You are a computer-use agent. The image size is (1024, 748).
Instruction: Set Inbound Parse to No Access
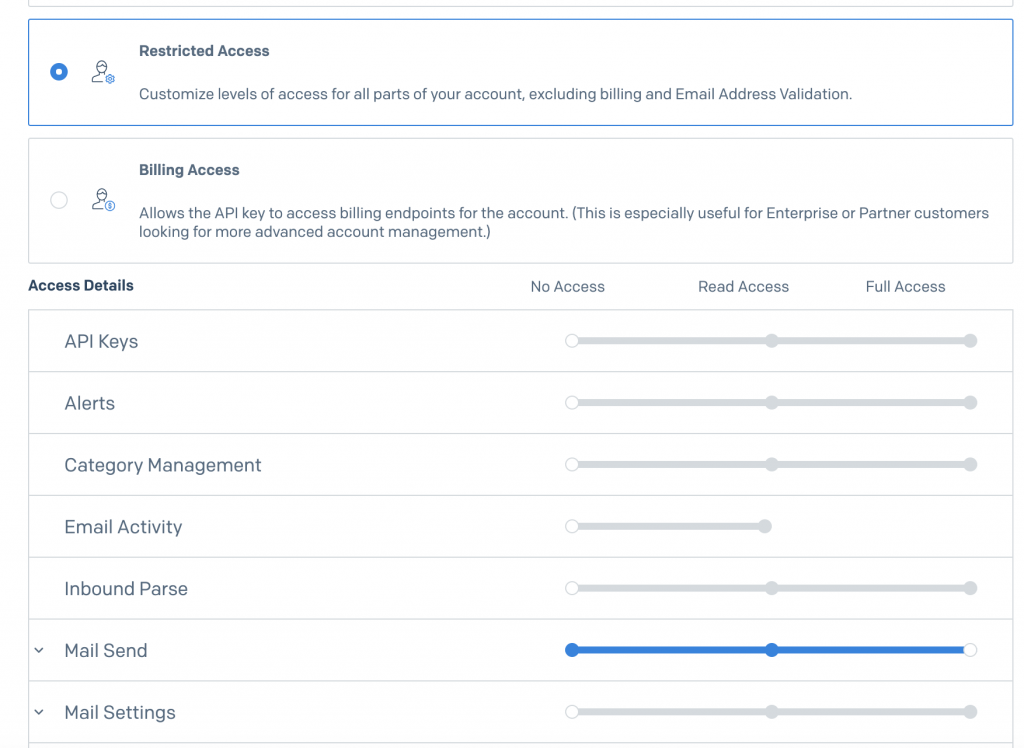click(x=572, y=588)
